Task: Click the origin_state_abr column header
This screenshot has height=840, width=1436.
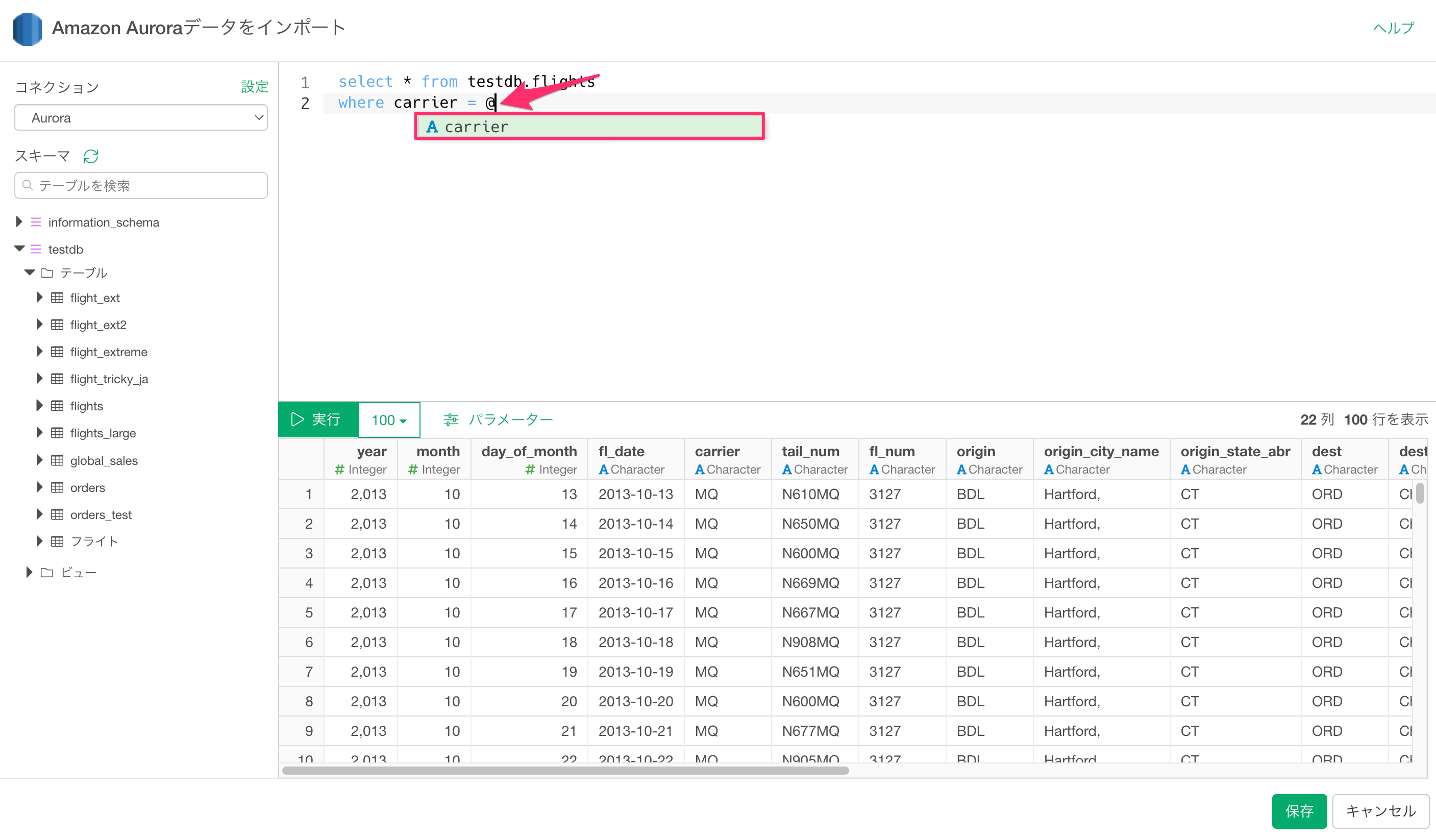Action: (x=1235, y=459)
